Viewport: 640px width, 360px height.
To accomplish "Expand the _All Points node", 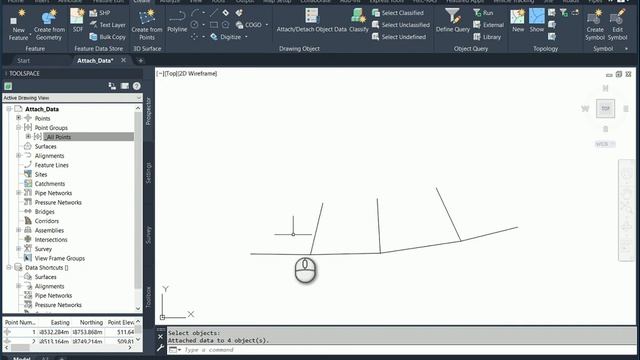I will coord(28,136).
